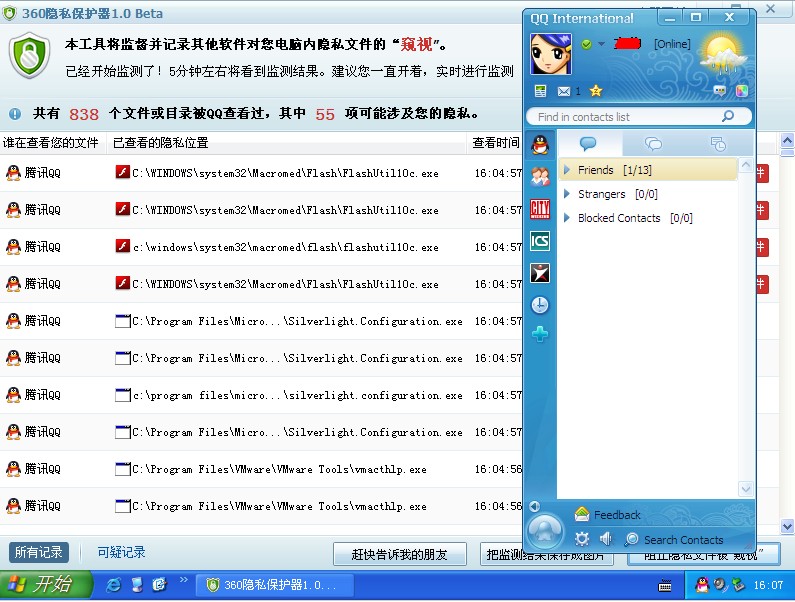The height and width of the screenshot is (602, 795).
Task: Select the penguin icon in QQ sidebar
Action: click(x=540, y=145)
